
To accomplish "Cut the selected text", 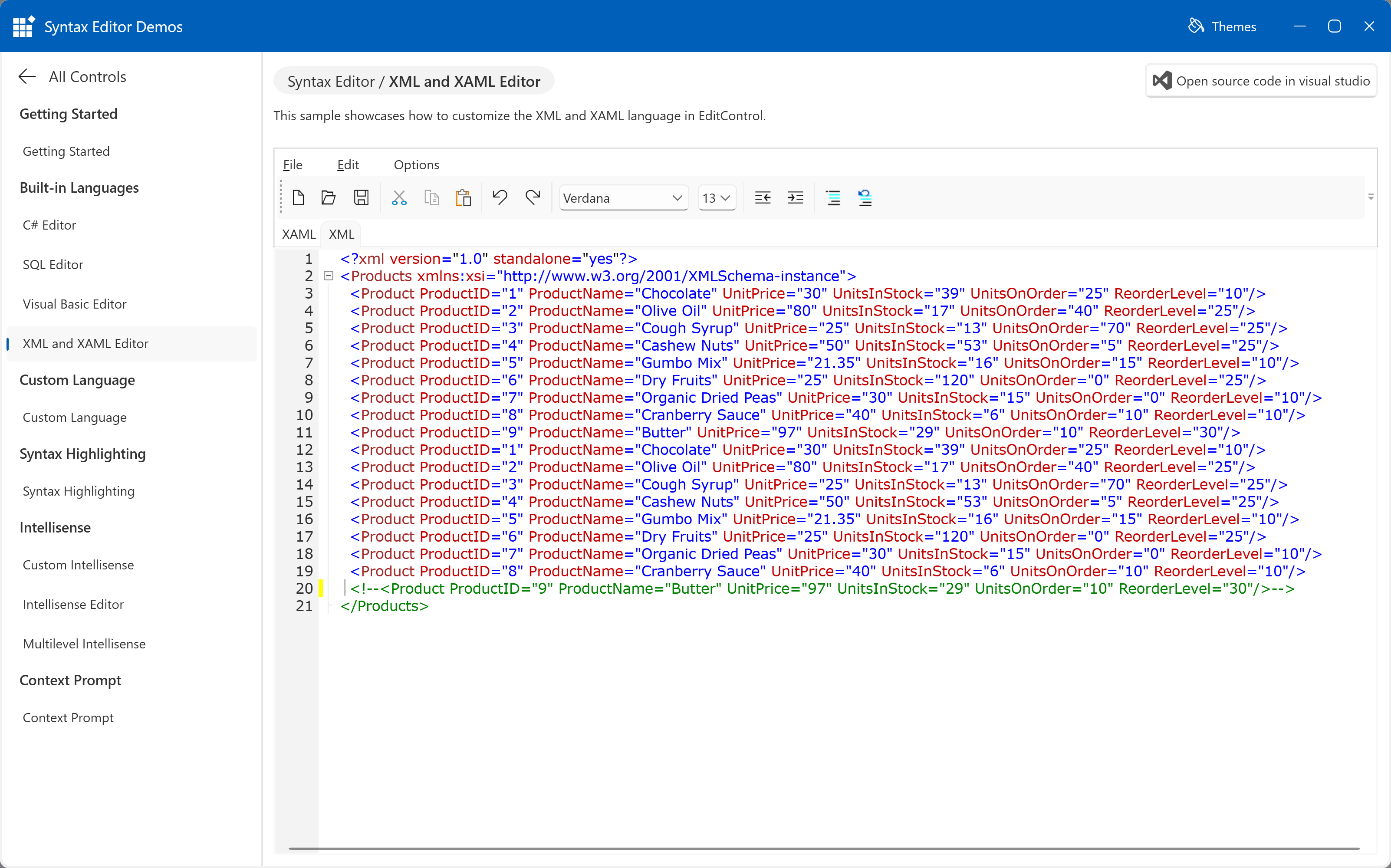I will [x=399, y=197].
